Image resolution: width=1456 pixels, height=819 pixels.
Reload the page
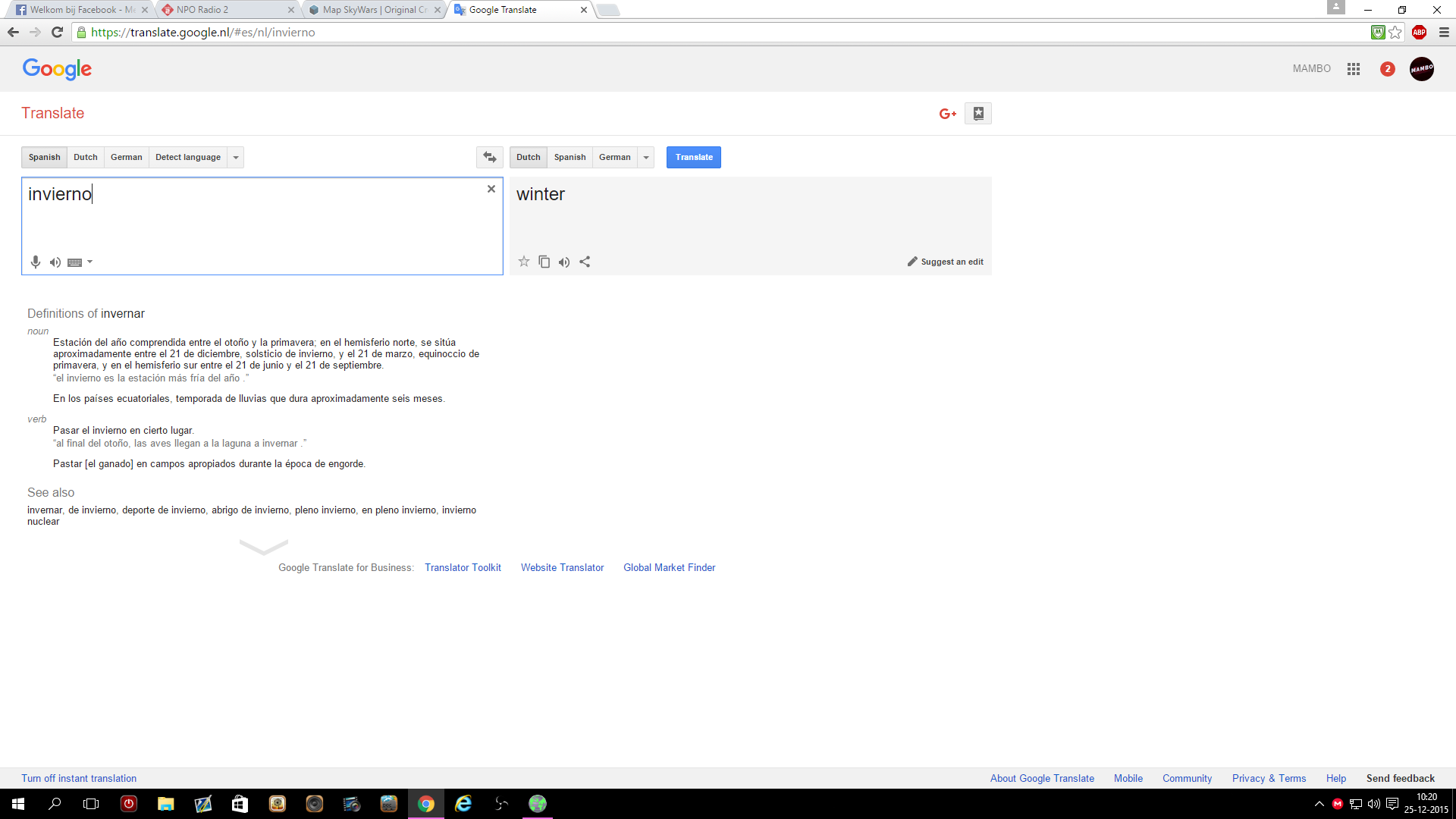[x=57, y=32]
